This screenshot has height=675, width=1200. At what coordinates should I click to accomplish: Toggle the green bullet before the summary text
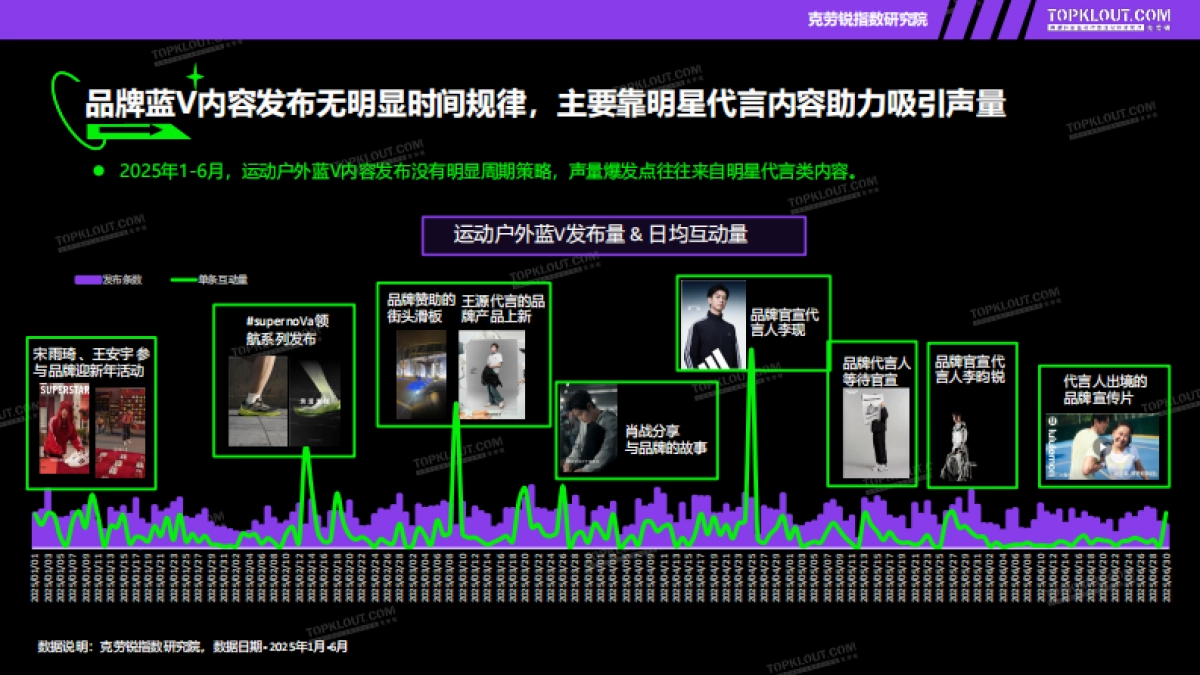(x=98, y=171)
